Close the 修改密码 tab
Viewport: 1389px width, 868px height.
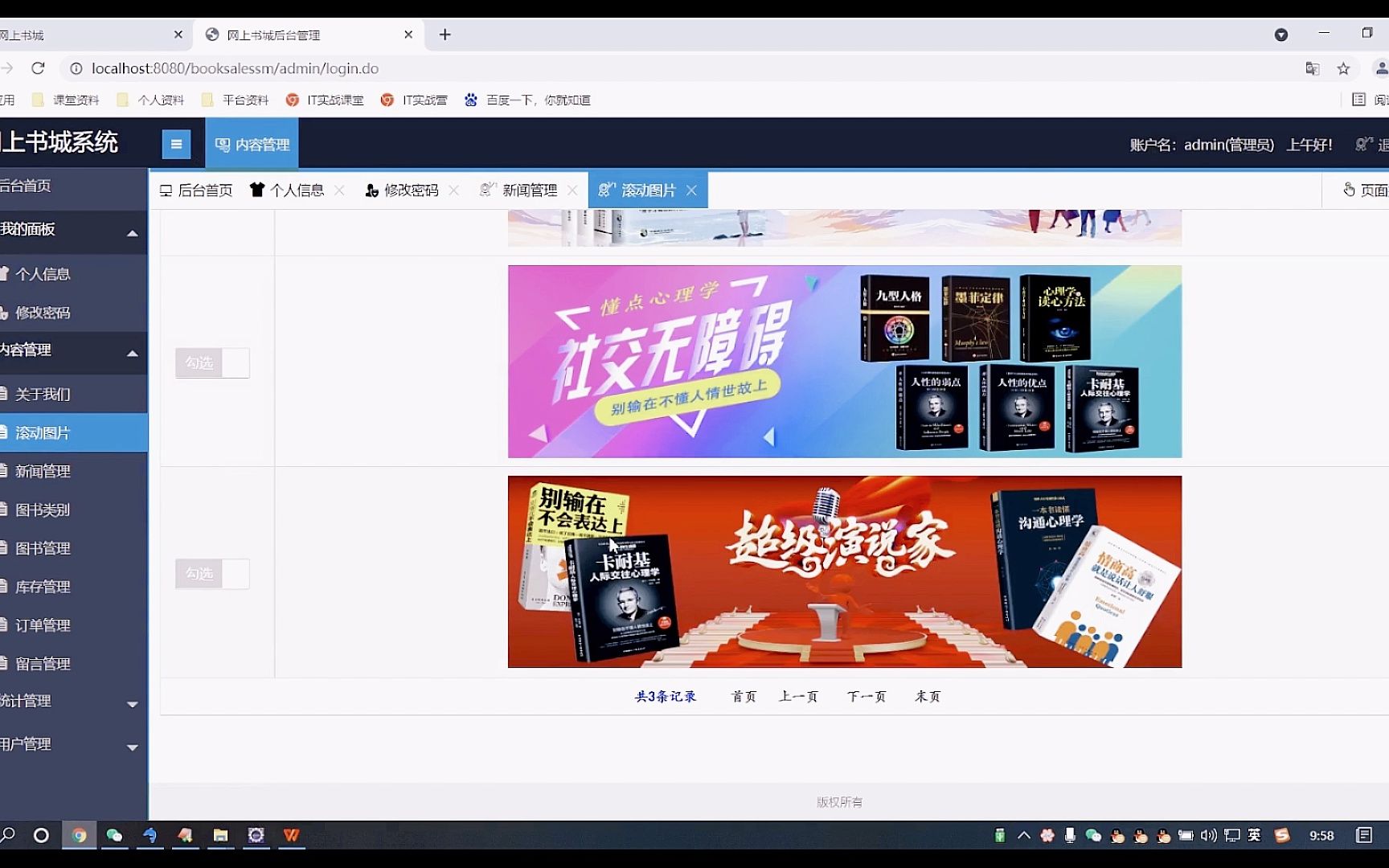[454, 190]
